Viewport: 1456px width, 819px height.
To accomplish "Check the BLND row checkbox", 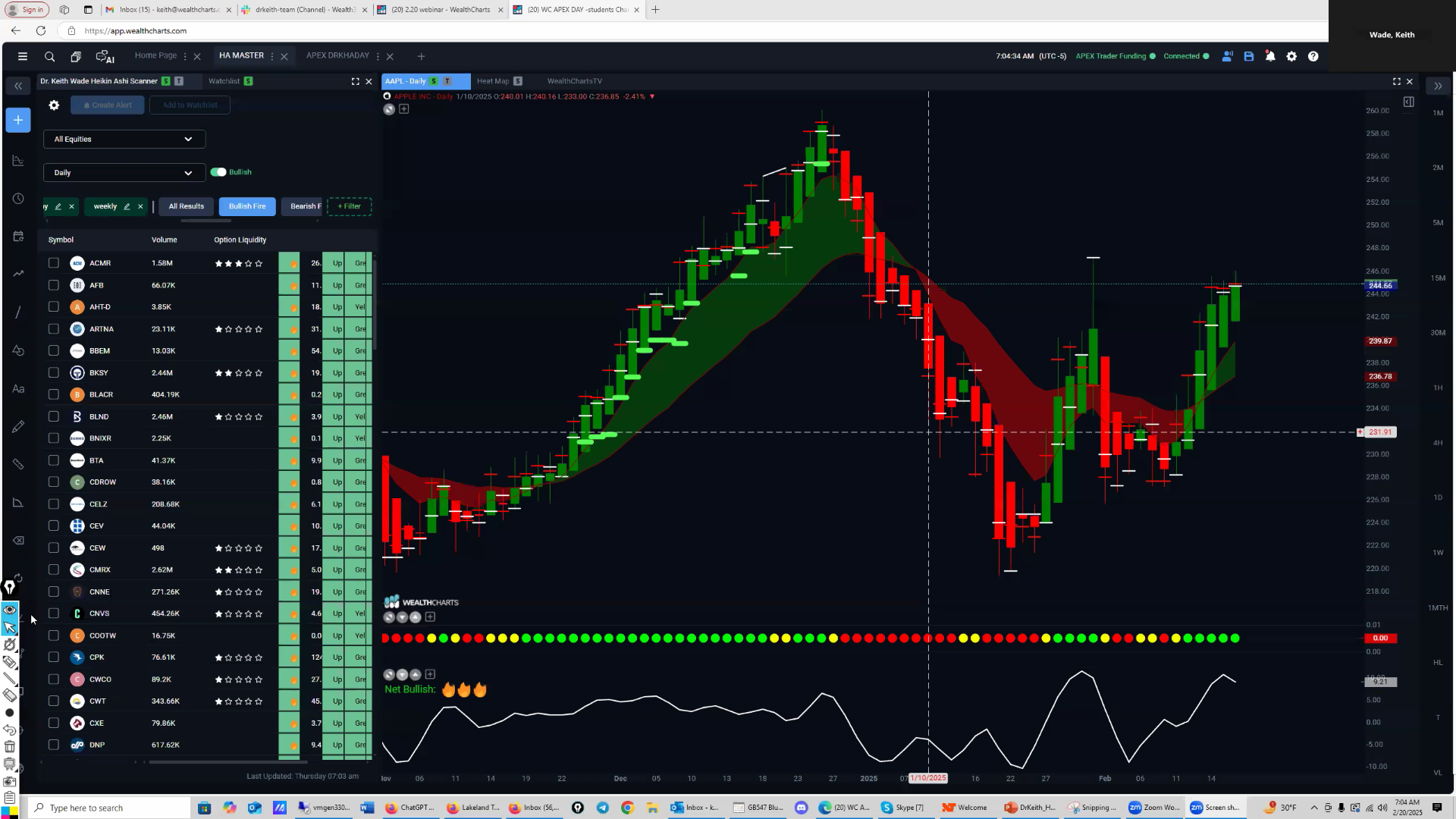I will click(x=53, y=416).
